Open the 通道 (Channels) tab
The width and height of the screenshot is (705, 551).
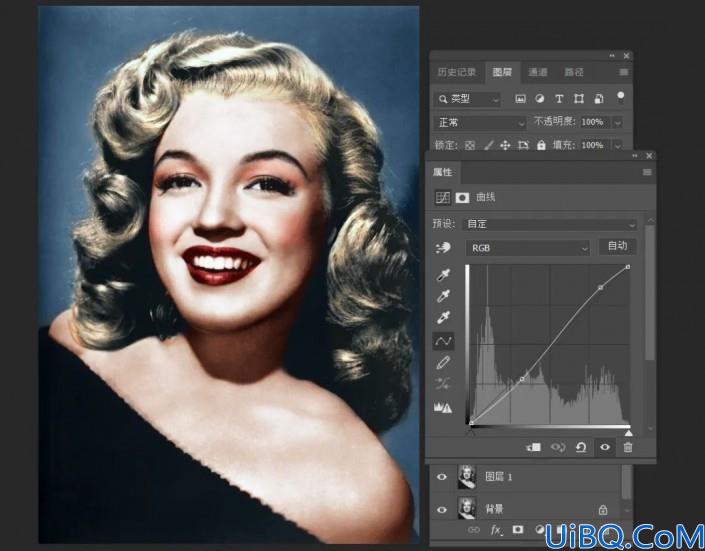click(537, 72)
